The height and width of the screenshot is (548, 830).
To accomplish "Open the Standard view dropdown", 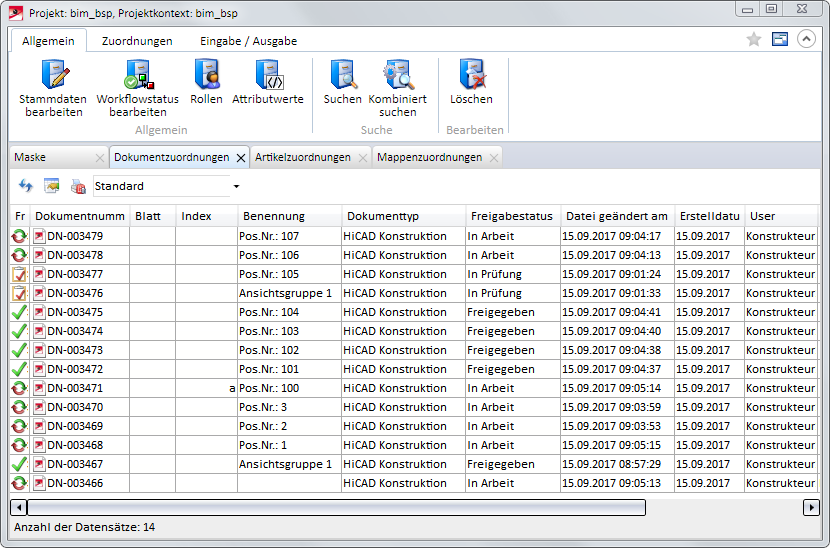I will pos(236,187).
